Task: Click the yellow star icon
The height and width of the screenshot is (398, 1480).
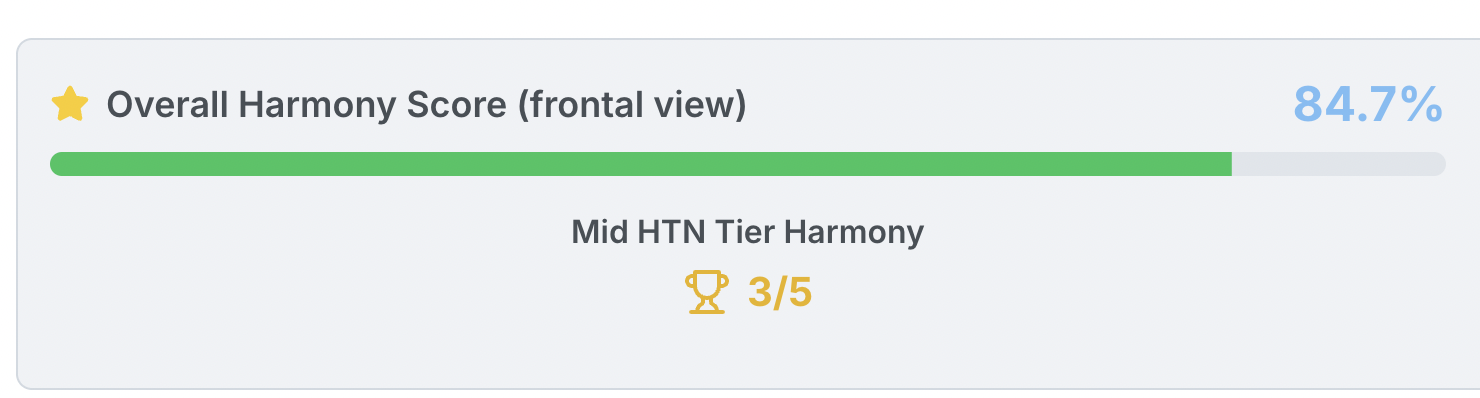Action: pos(70,104)
